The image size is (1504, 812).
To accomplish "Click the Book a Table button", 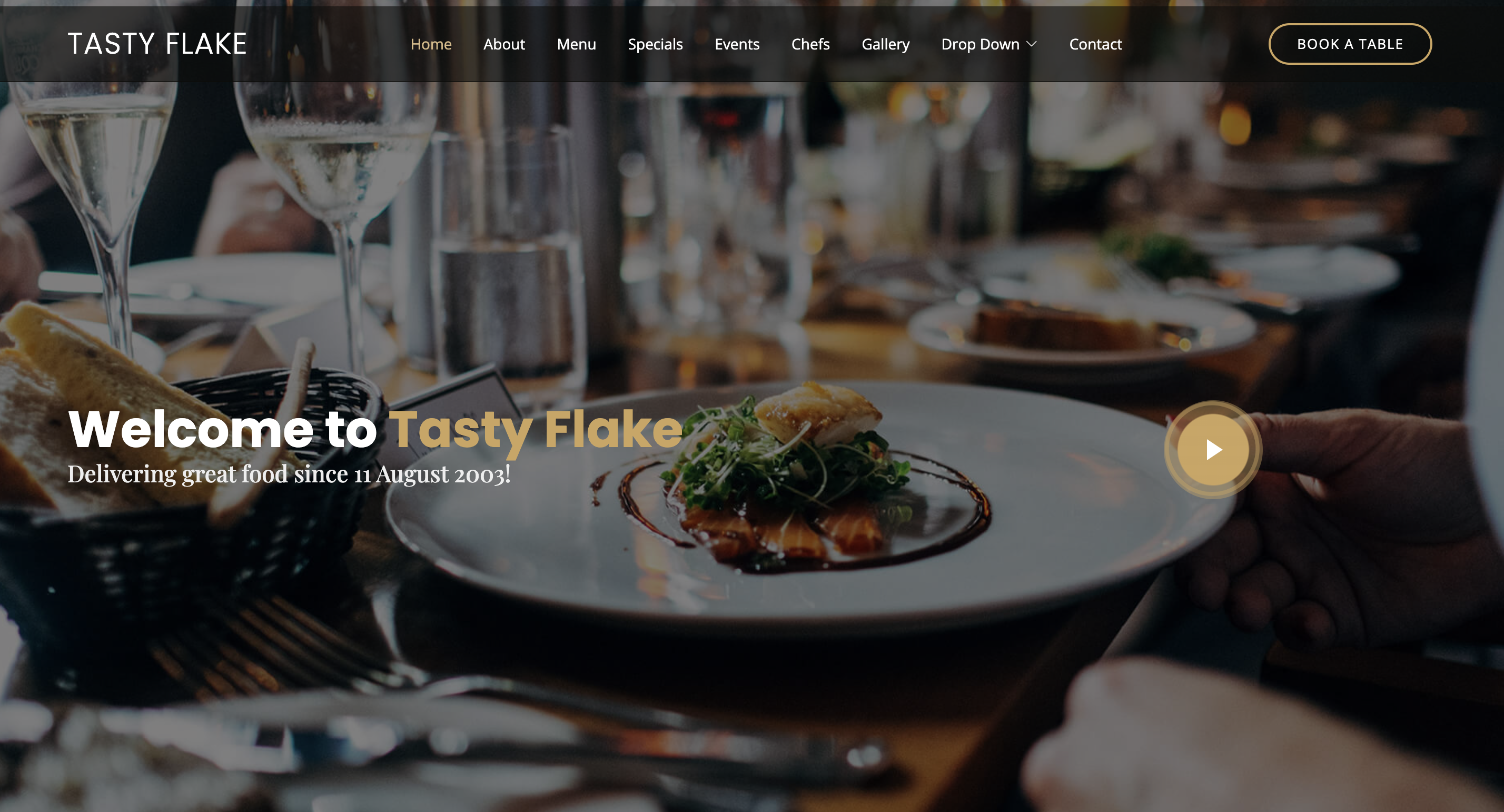I will pos(1350,44).
